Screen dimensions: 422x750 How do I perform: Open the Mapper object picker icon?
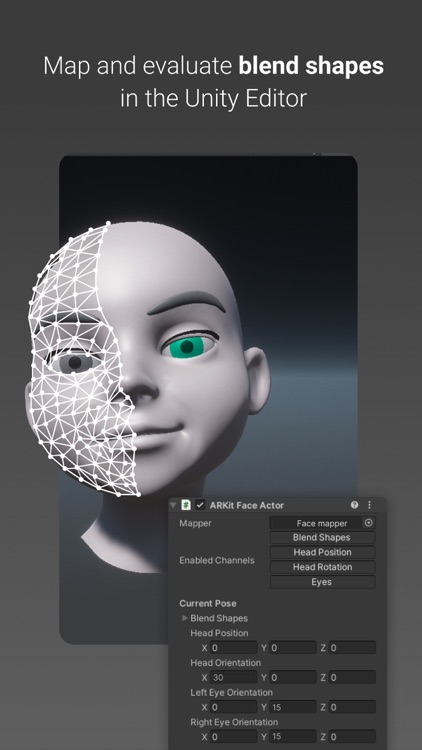[x=368, y=523]
